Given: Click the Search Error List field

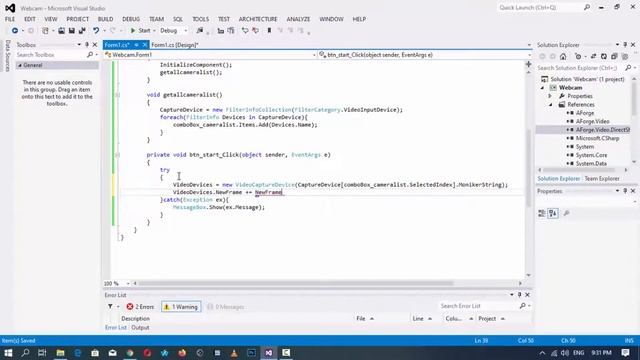Looking at the screenshot, I should [x=479, y=306].
